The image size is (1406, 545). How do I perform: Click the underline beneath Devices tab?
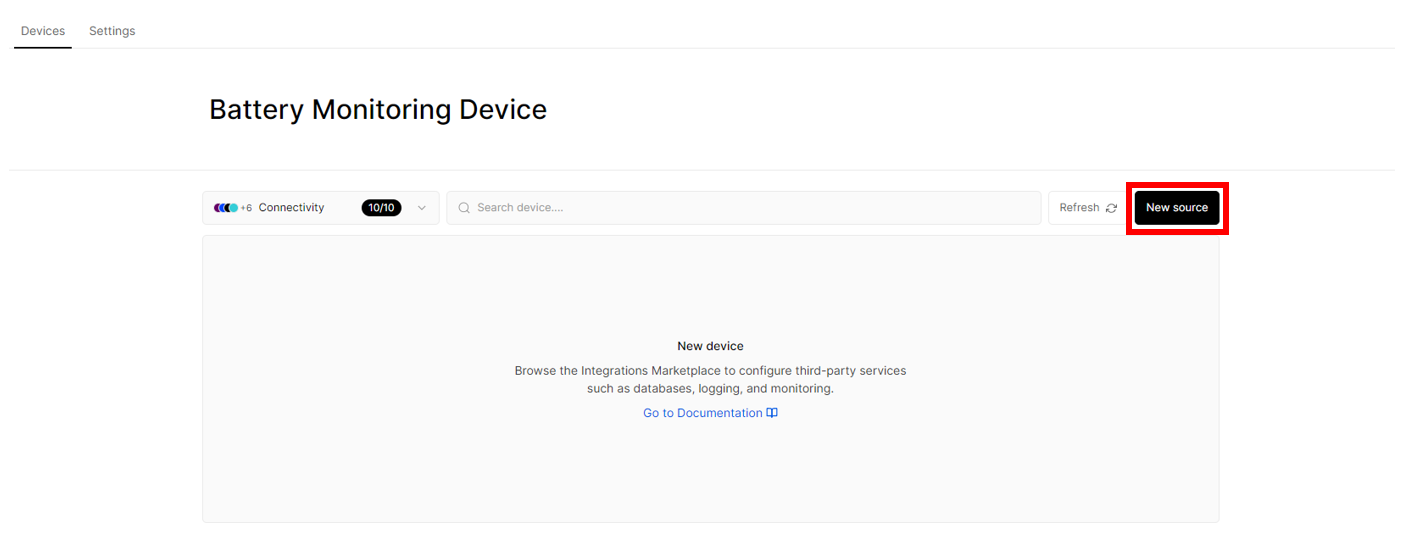coord(43,47)
